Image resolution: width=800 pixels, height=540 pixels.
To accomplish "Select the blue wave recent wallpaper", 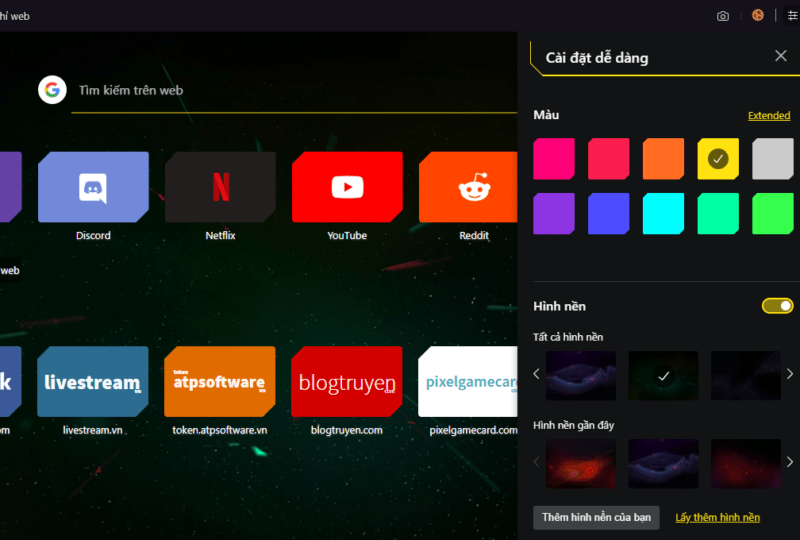I will tap(663, 463).
